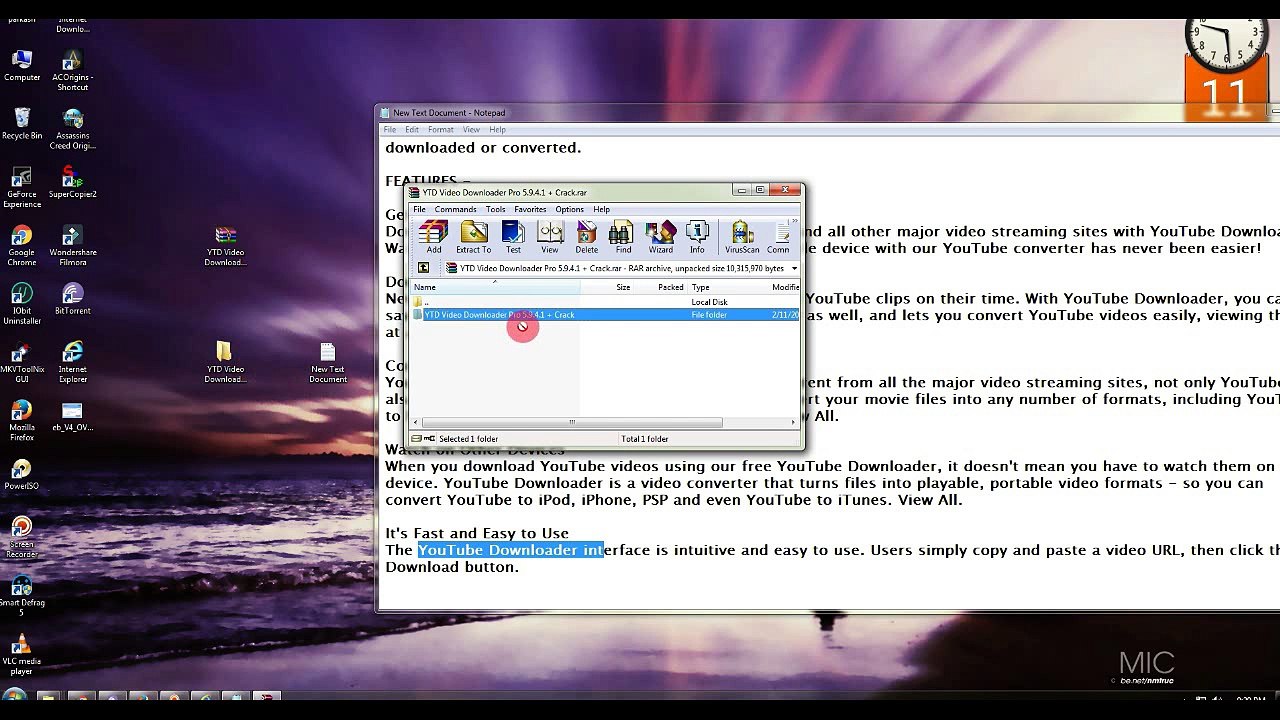Image resolution: width=1280 pixels, height=720 pixels.
Task: Open Recycle Bin on desktop
Action: point(22,124)
